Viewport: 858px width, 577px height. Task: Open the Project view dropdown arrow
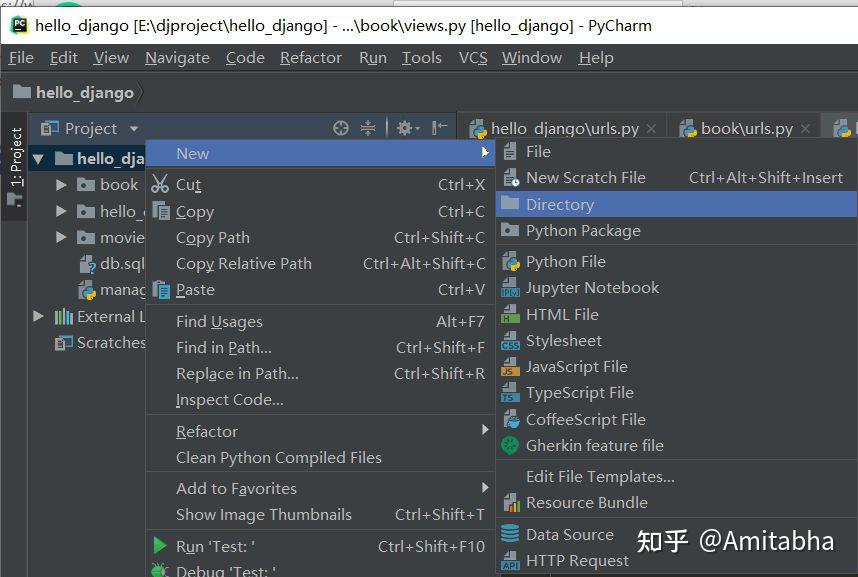click(134, 129)
